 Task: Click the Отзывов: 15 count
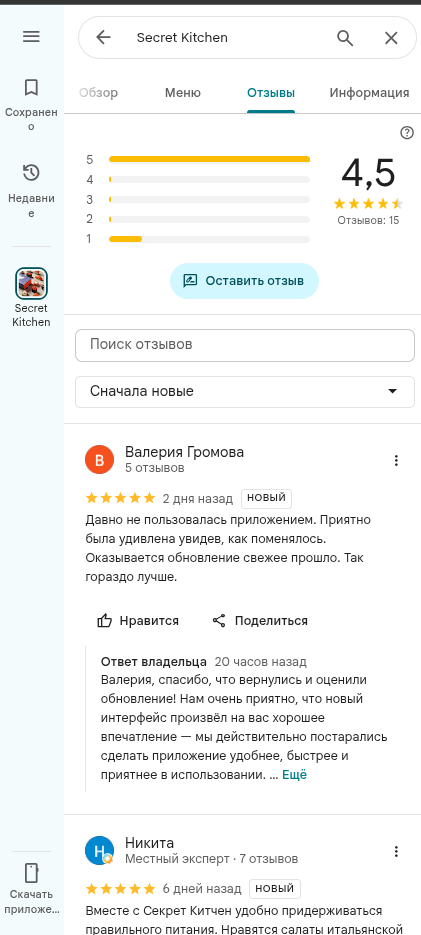[x=368, y=220]
